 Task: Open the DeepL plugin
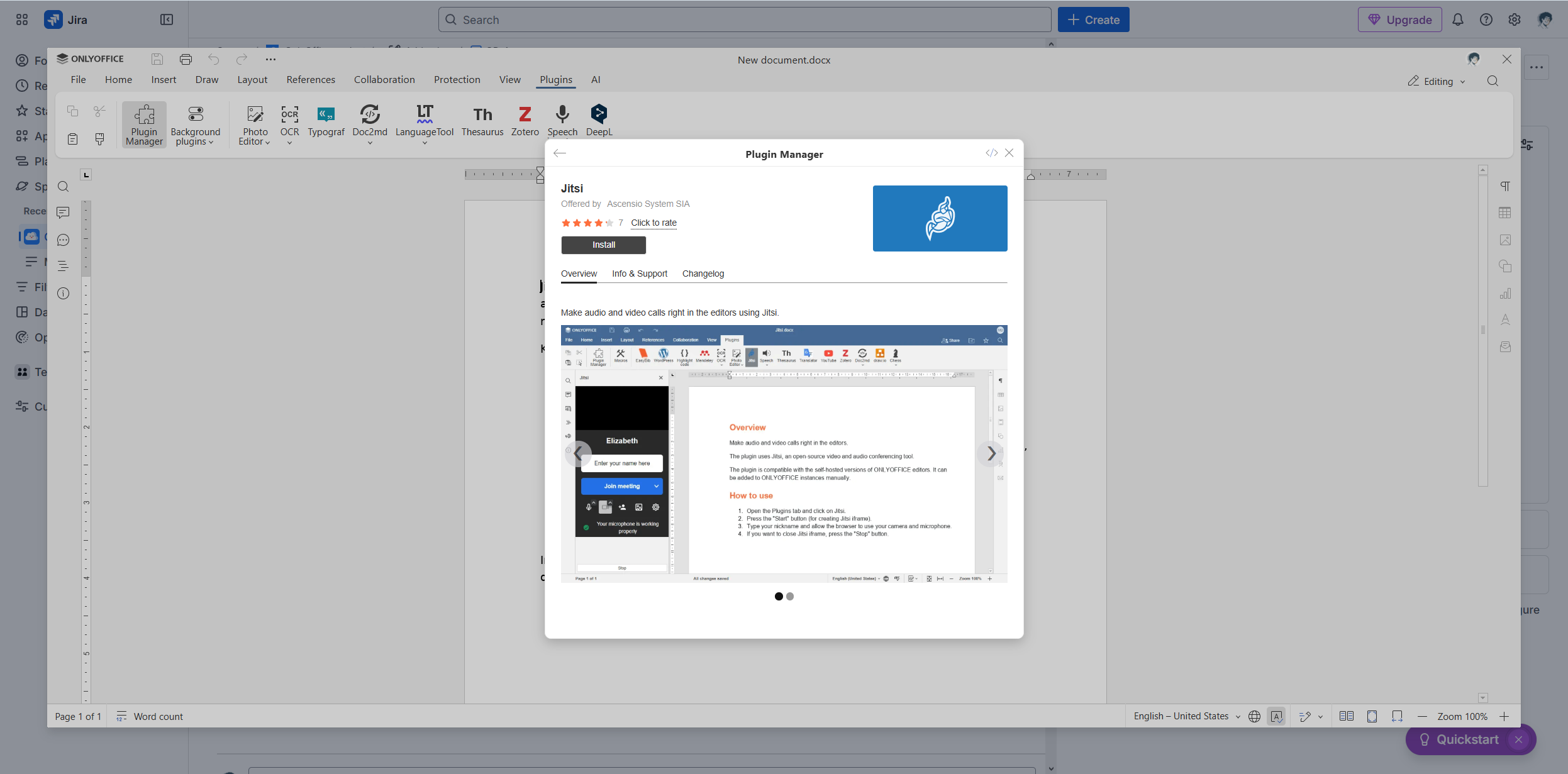pyautogui.click(x=599, y=120)
